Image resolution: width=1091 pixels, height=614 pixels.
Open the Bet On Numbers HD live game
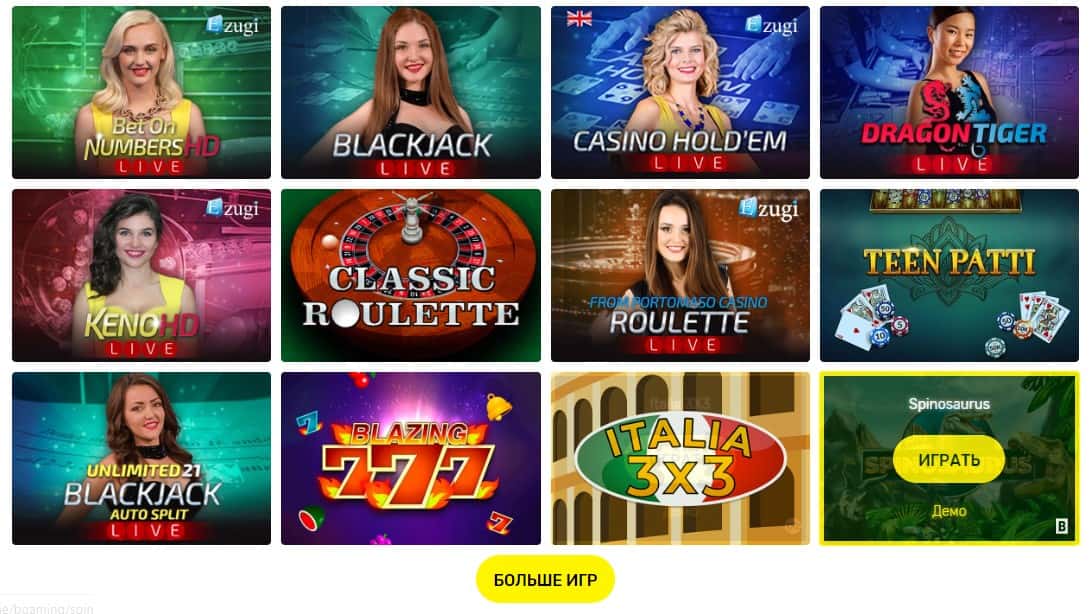pos(141,93)
